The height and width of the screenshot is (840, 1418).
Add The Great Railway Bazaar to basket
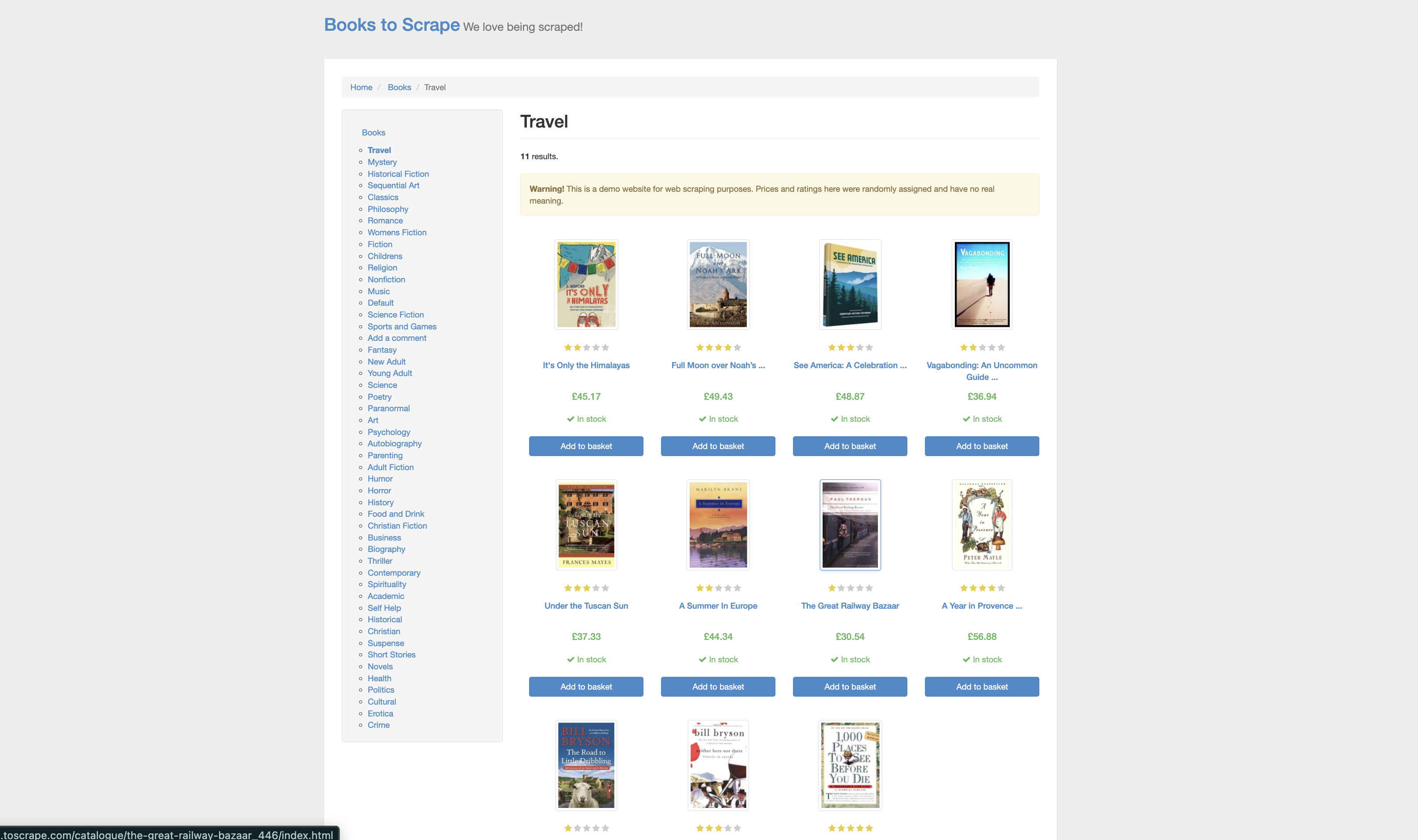point(850,687)
